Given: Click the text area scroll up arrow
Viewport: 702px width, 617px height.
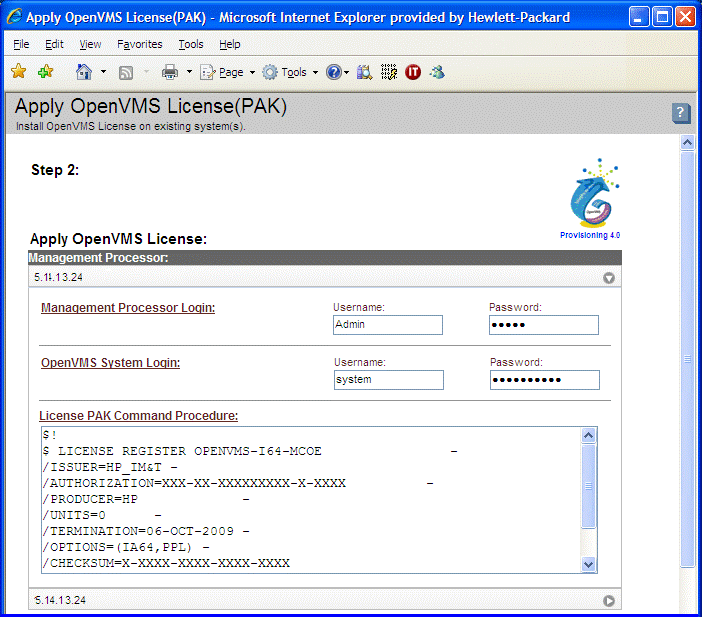Looking at the screenshot, I should pos(588,435).
